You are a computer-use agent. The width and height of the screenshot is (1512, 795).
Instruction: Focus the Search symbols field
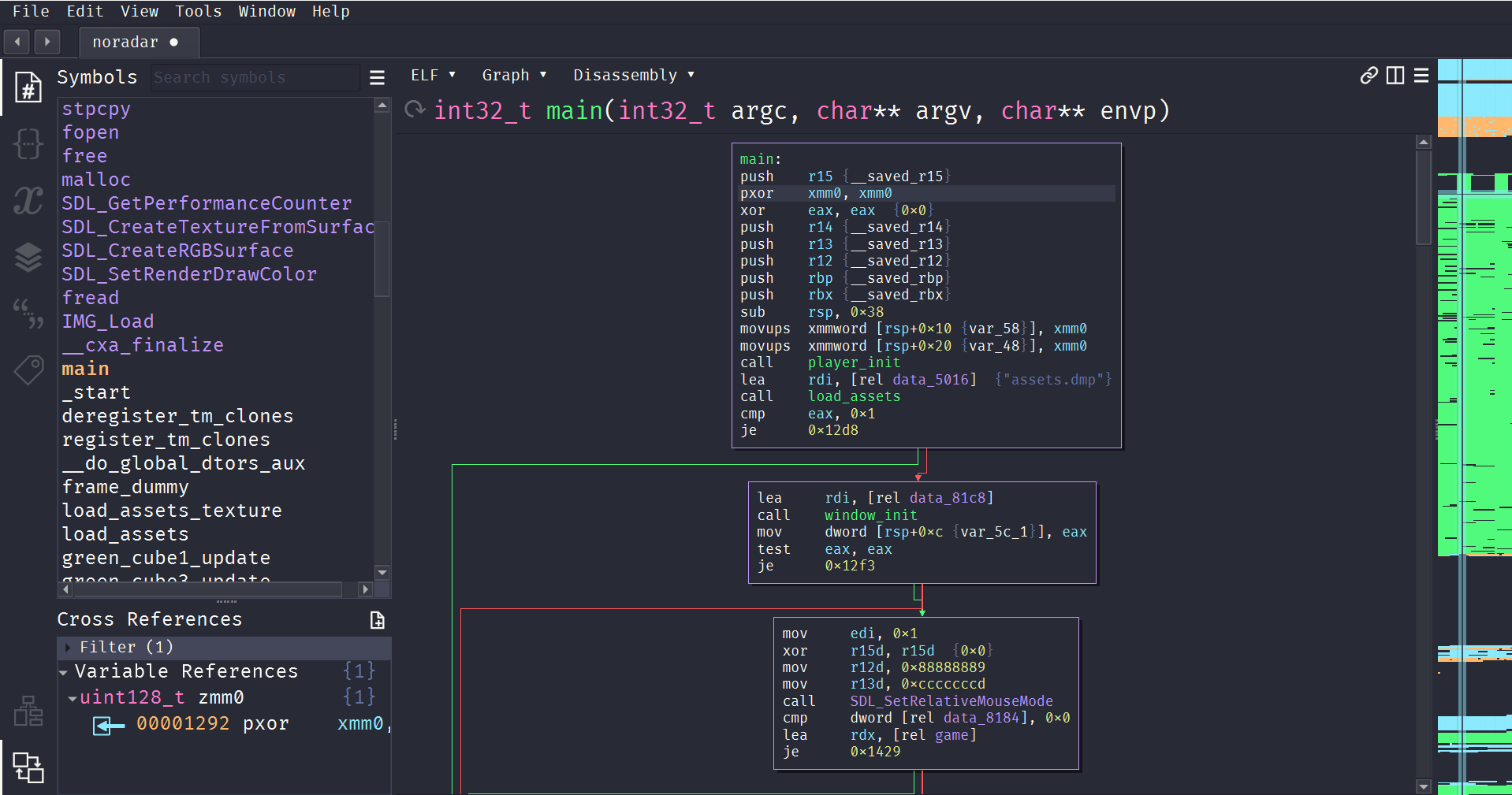point(254,77)
